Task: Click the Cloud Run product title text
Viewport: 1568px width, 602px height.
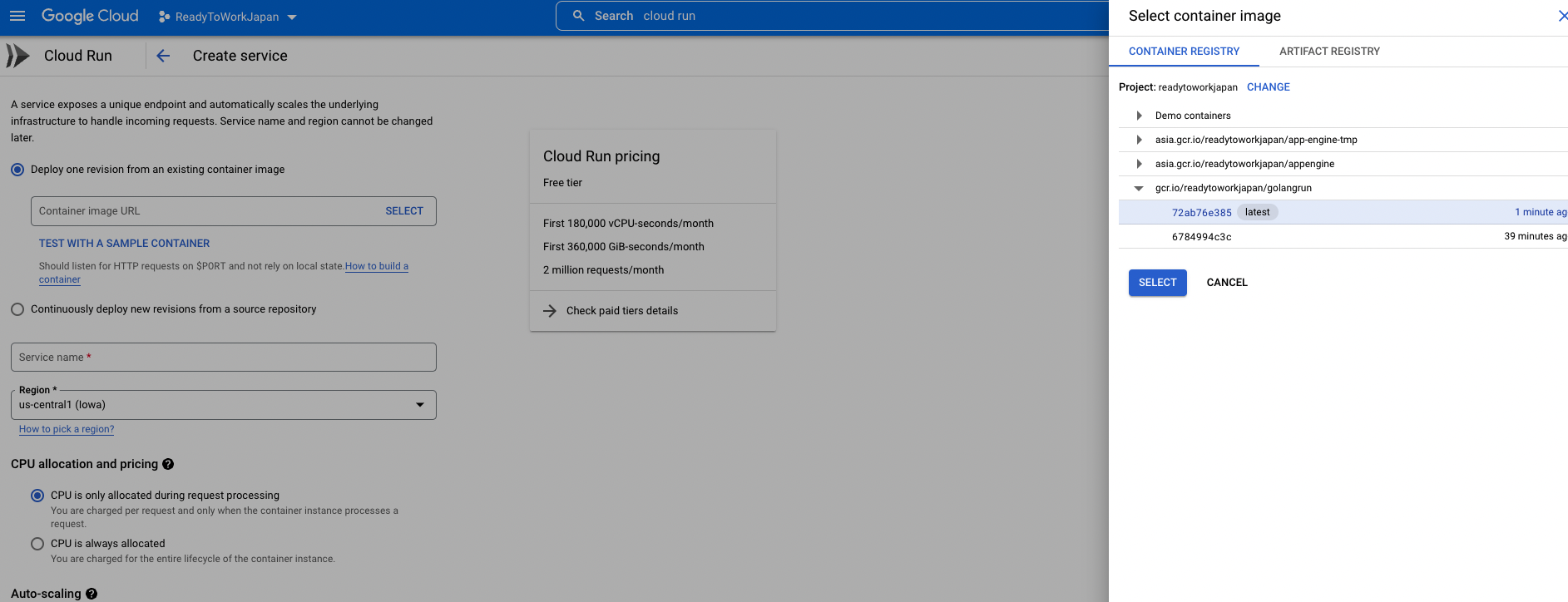Action: tap(78, 56)
